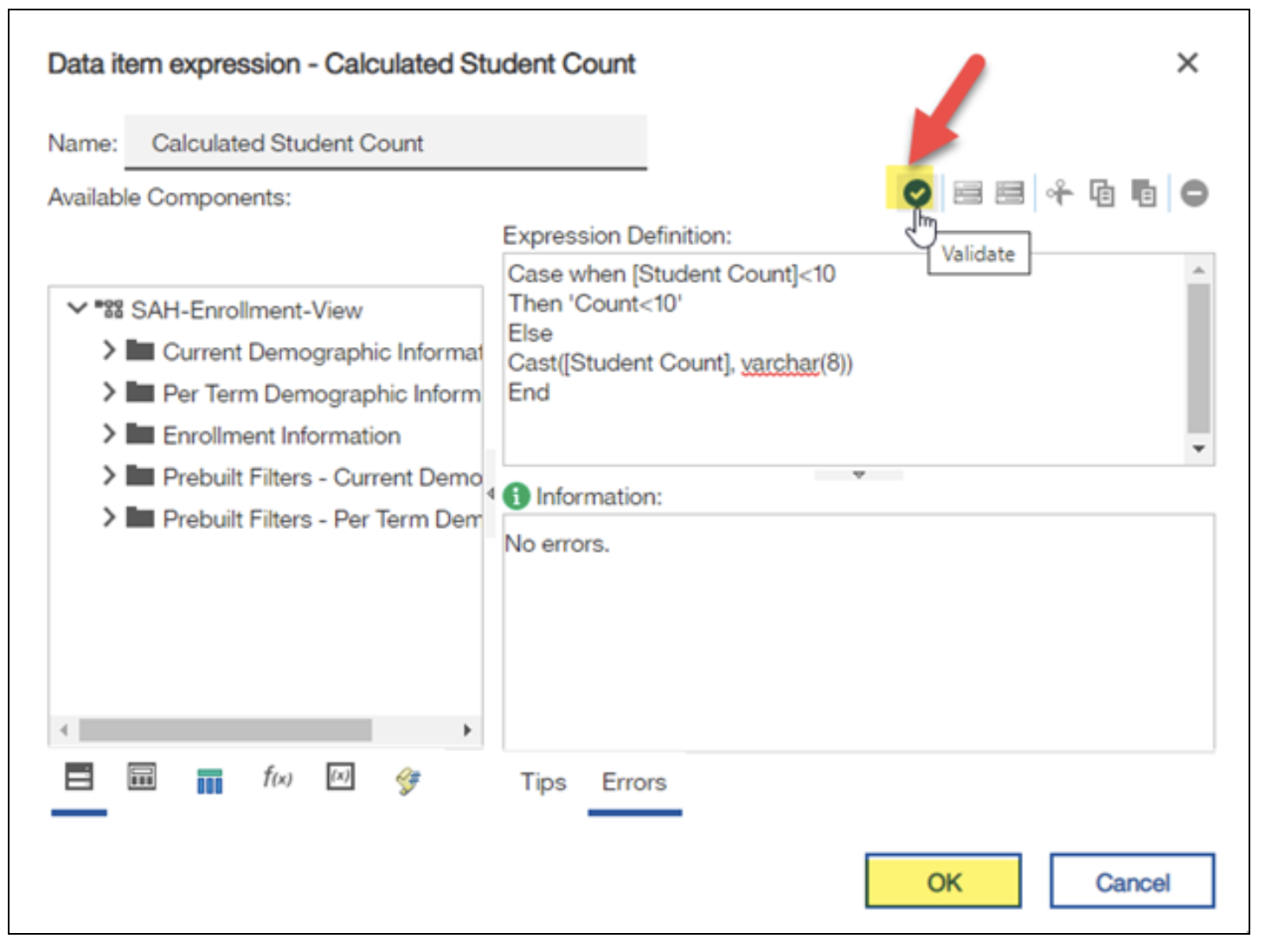Select the 'Current Demographic Informat' tree label
The height and width of the screenshot is (952, 1265).
pyautogui.click(x=322, y=351)
